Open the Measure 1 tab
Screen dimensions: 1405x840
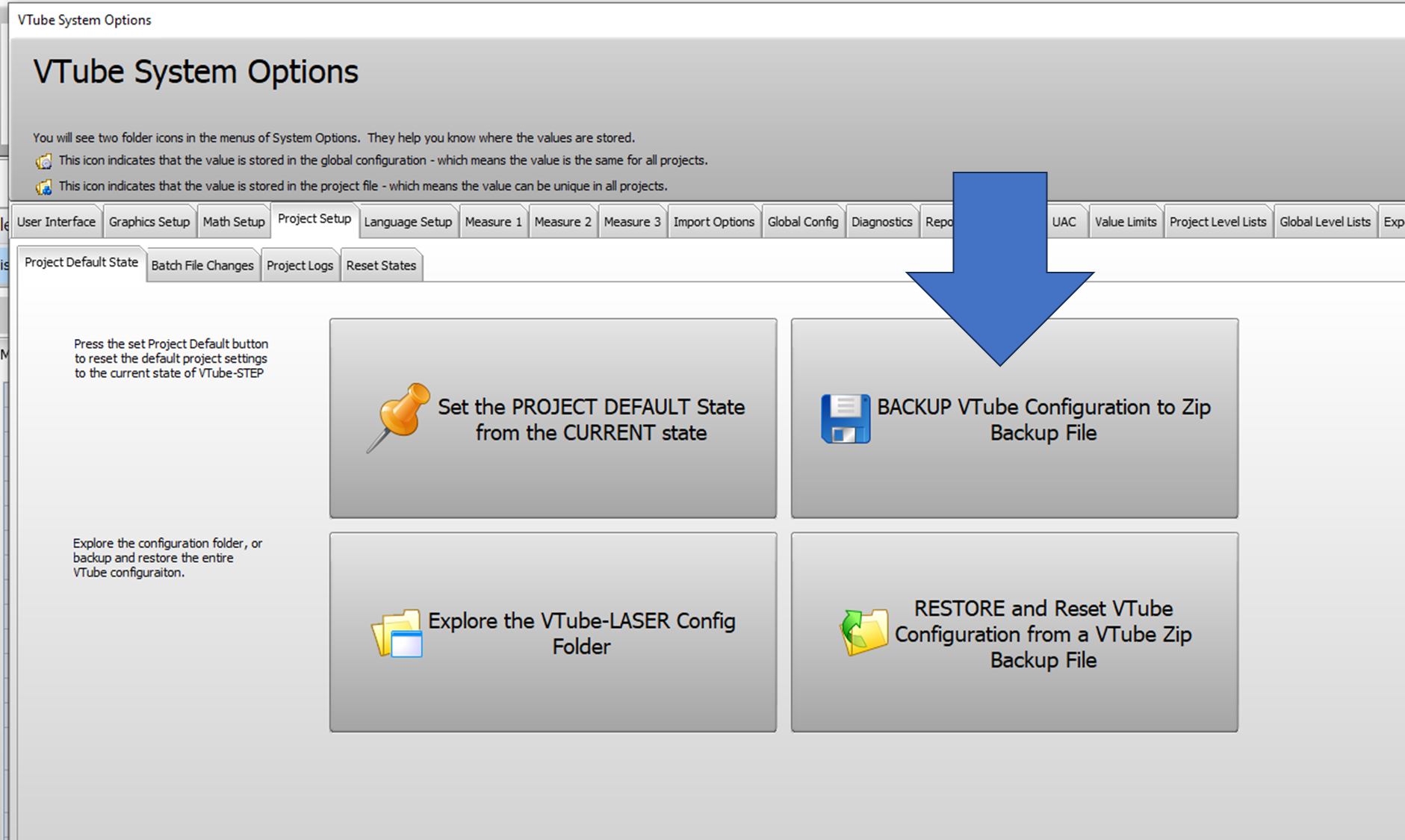pos(493,222)
